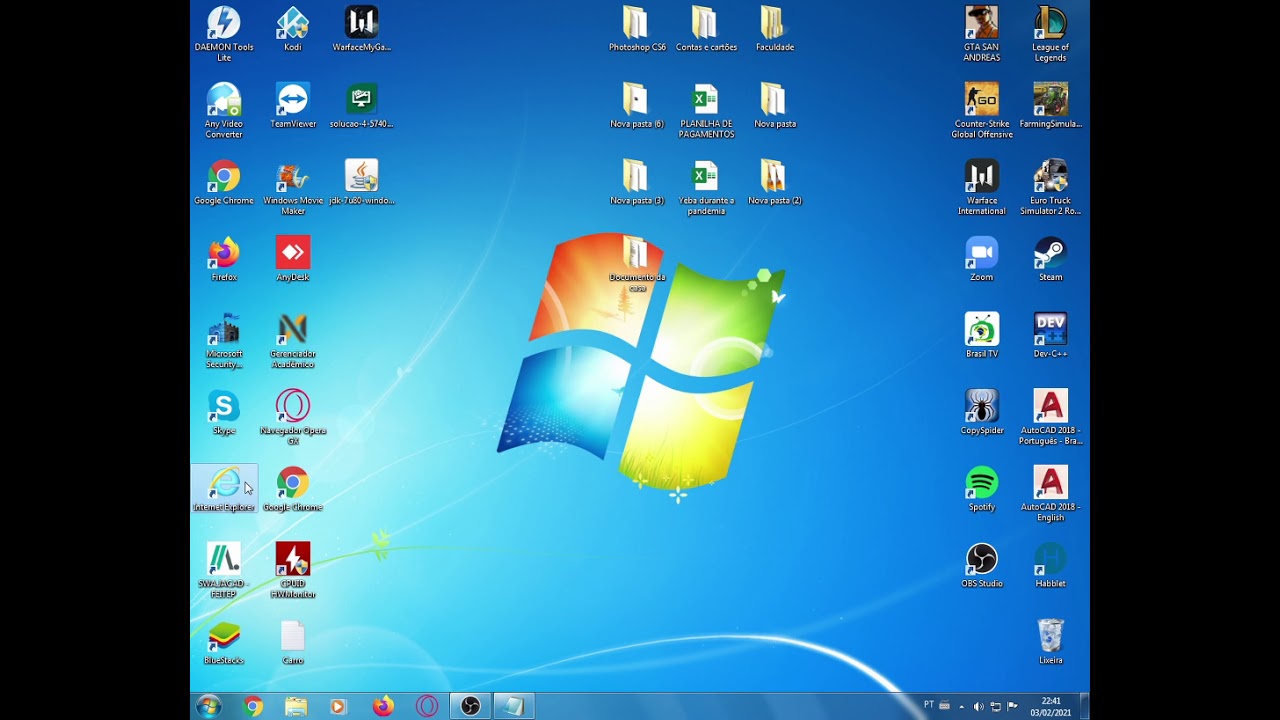Show hidden system tray icons
The image size is (1280, 720).
962,706
